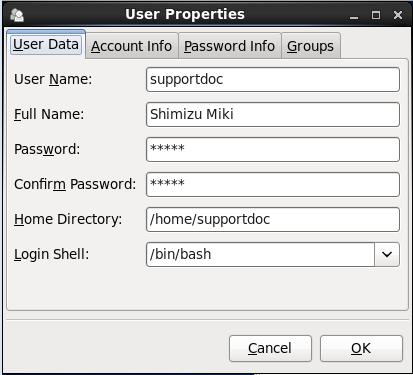This screenshot has height=375, width=413.
Task: Click the /bin/bash Login Shell text entry
Action: 260,254
